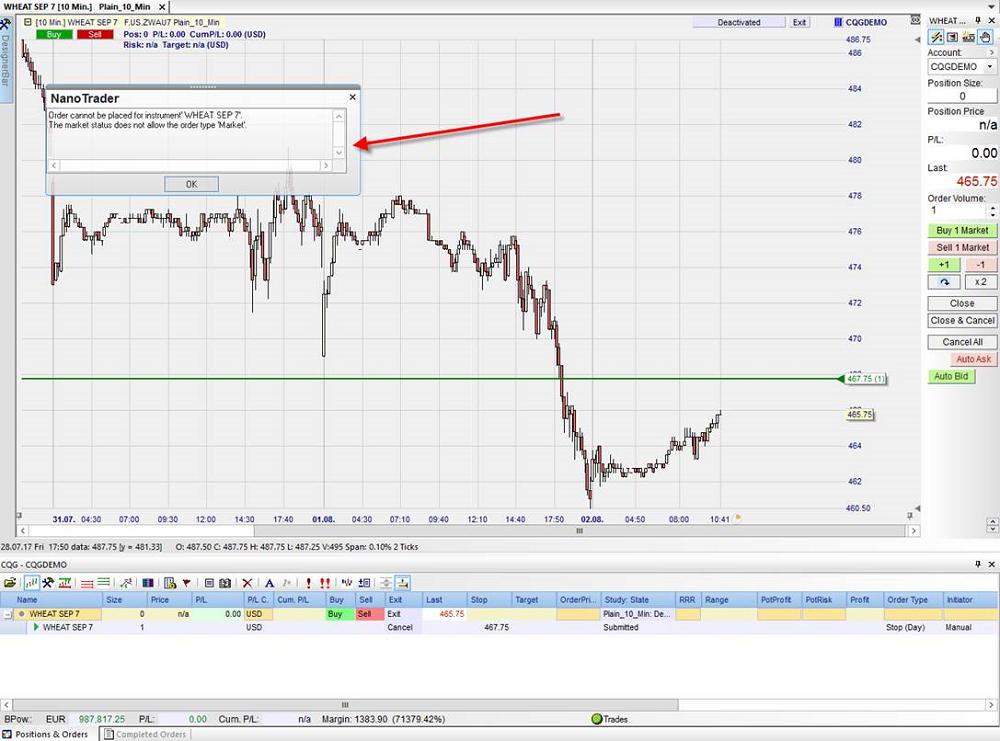The height and width of the screenshot is (741, 1000).
Task: Click the hammer and wrench tools icon
Action: [x=48, y=582]
